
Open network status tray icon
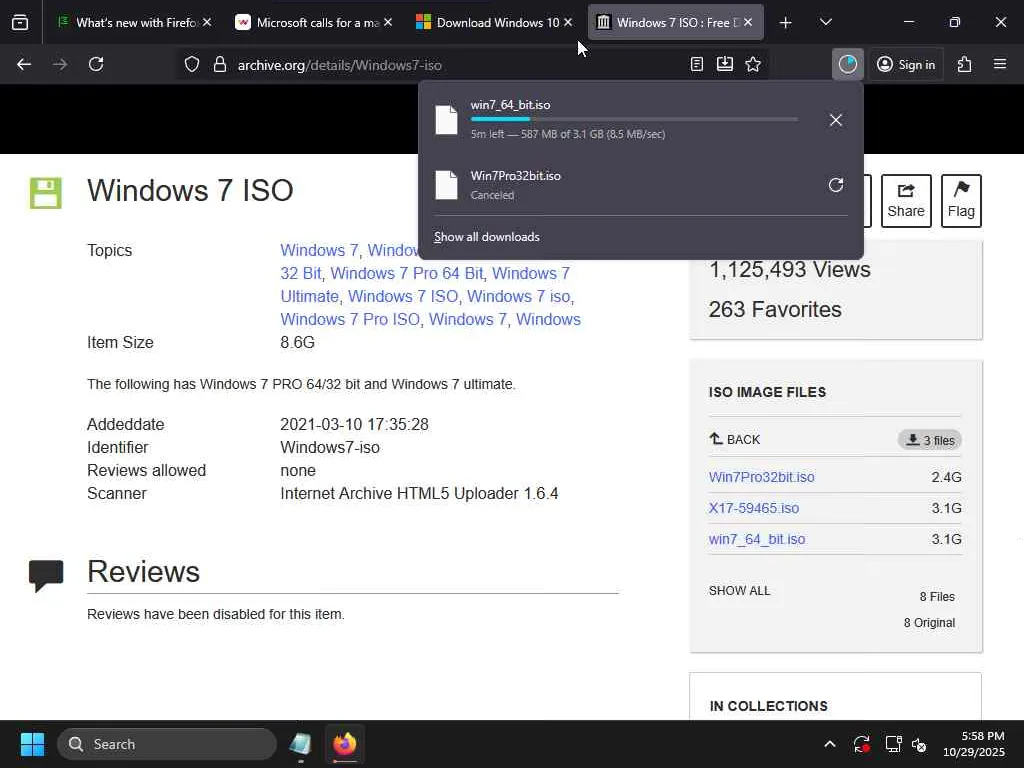click(x=893, y=744)
